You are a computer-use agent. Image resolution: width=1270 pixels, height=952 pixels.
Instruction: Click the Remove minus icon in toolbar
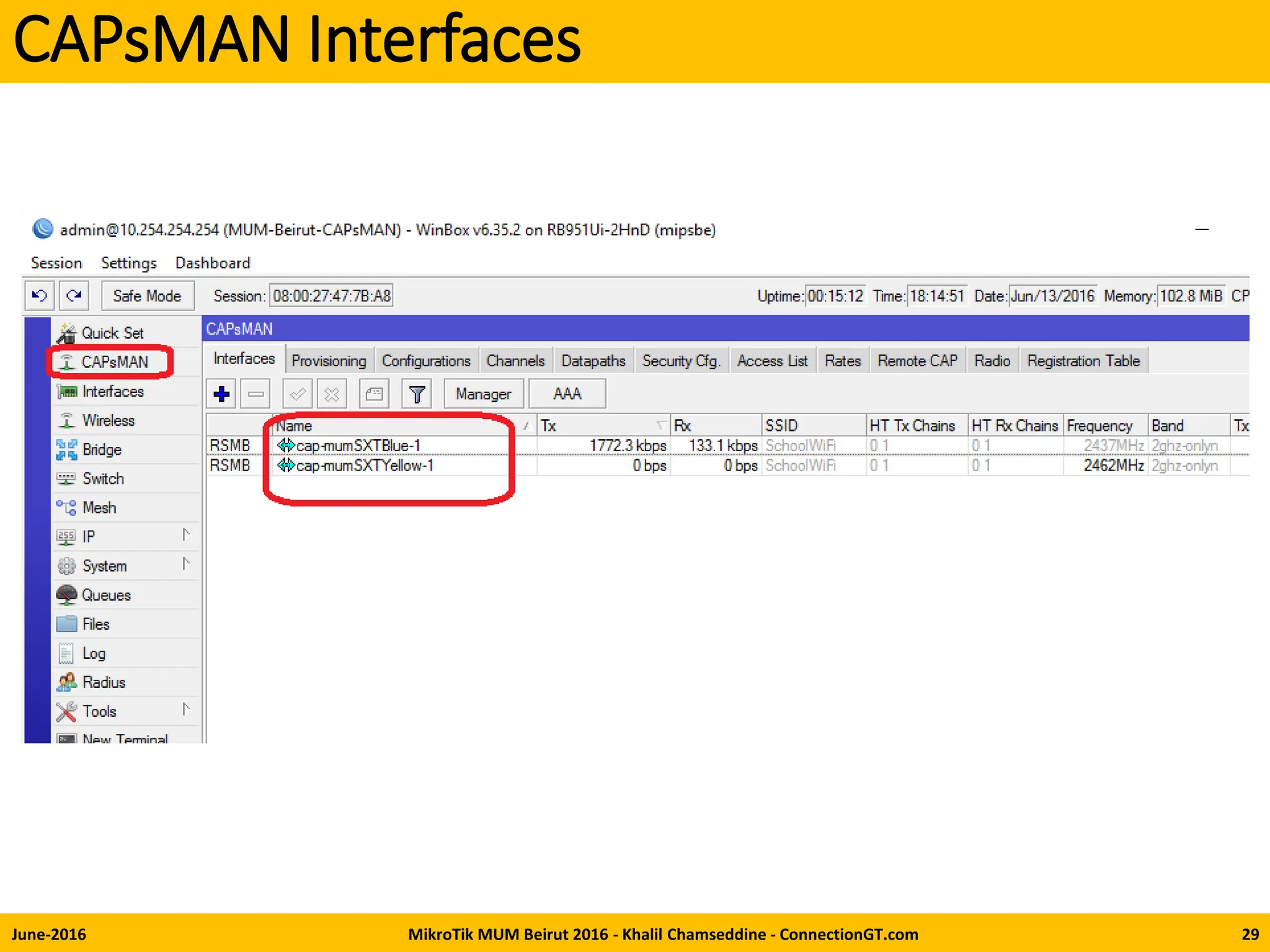[x=255, y=394]
